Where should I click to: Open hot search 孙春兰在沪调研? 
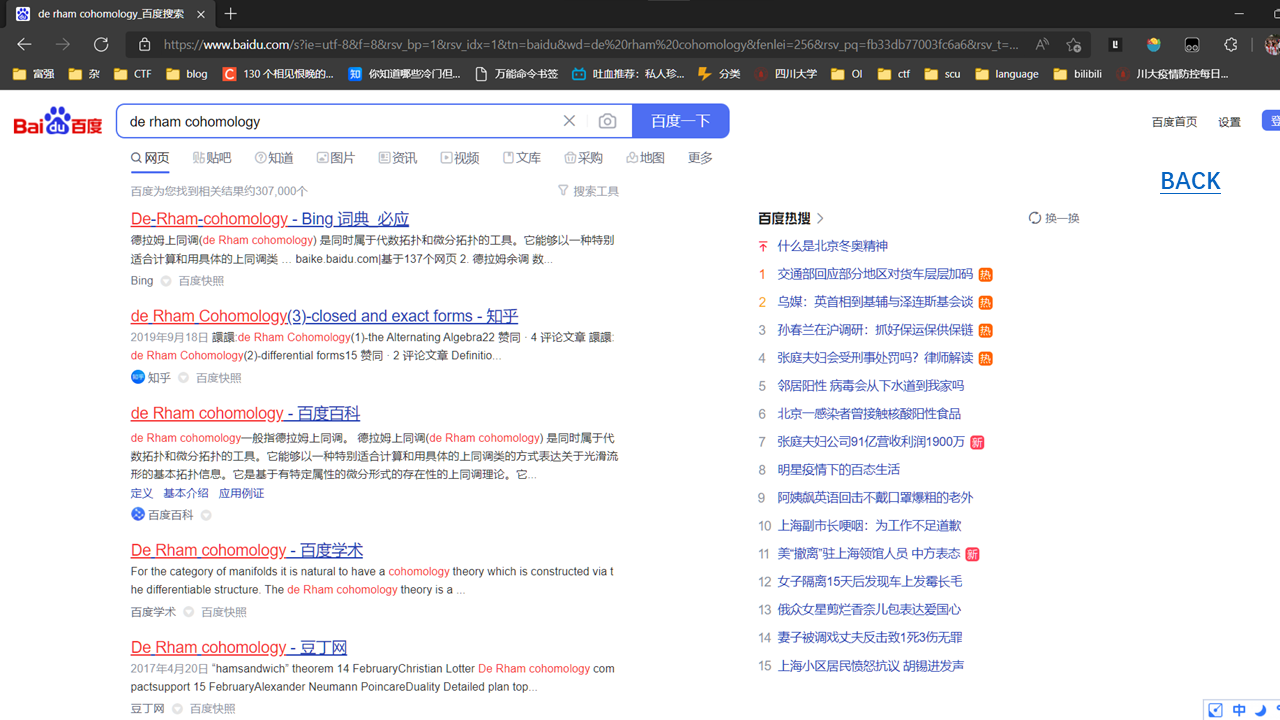pos(875,330)
